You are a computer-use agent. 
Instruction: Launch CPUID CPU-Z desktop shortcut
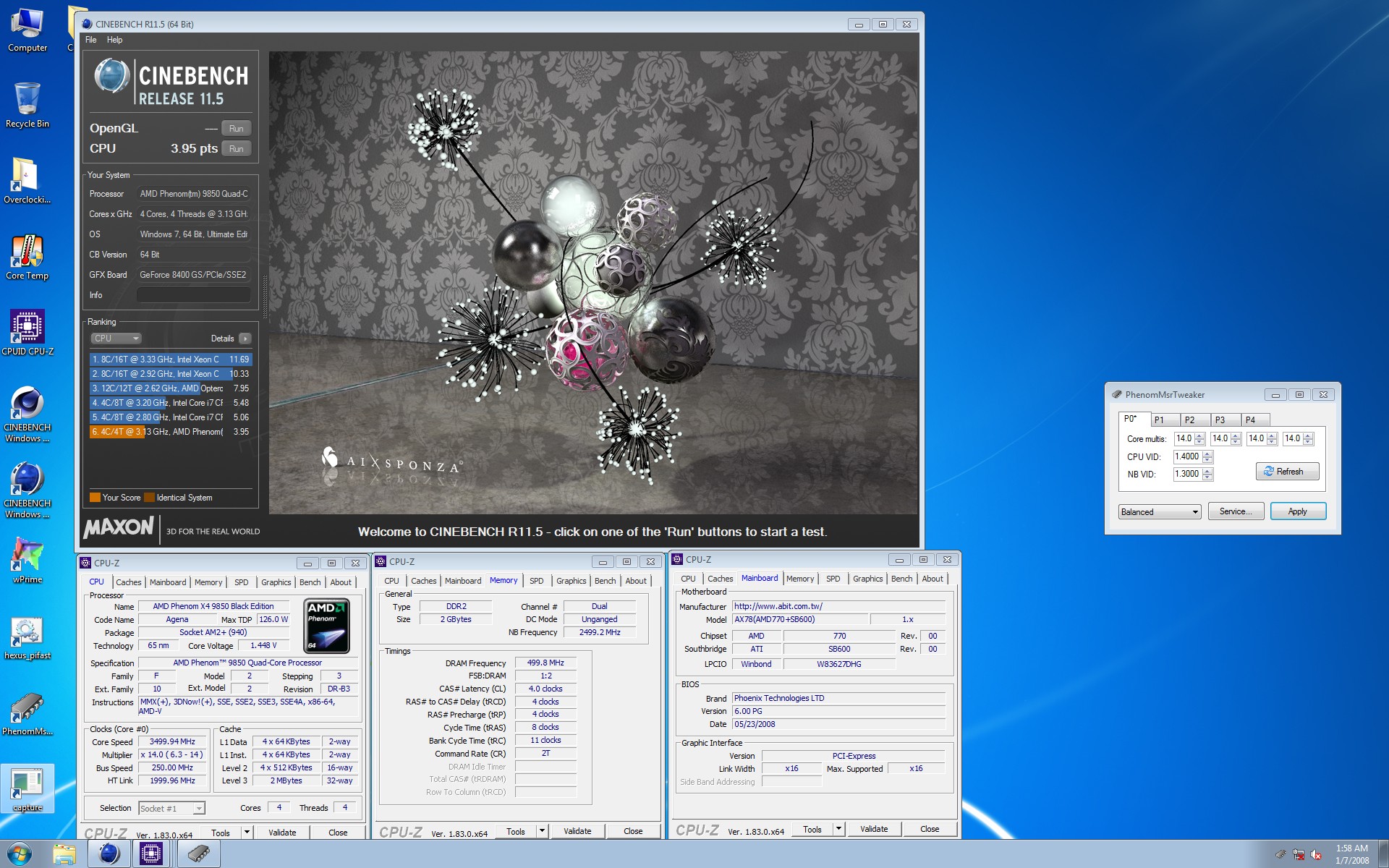tap(27, 333)
